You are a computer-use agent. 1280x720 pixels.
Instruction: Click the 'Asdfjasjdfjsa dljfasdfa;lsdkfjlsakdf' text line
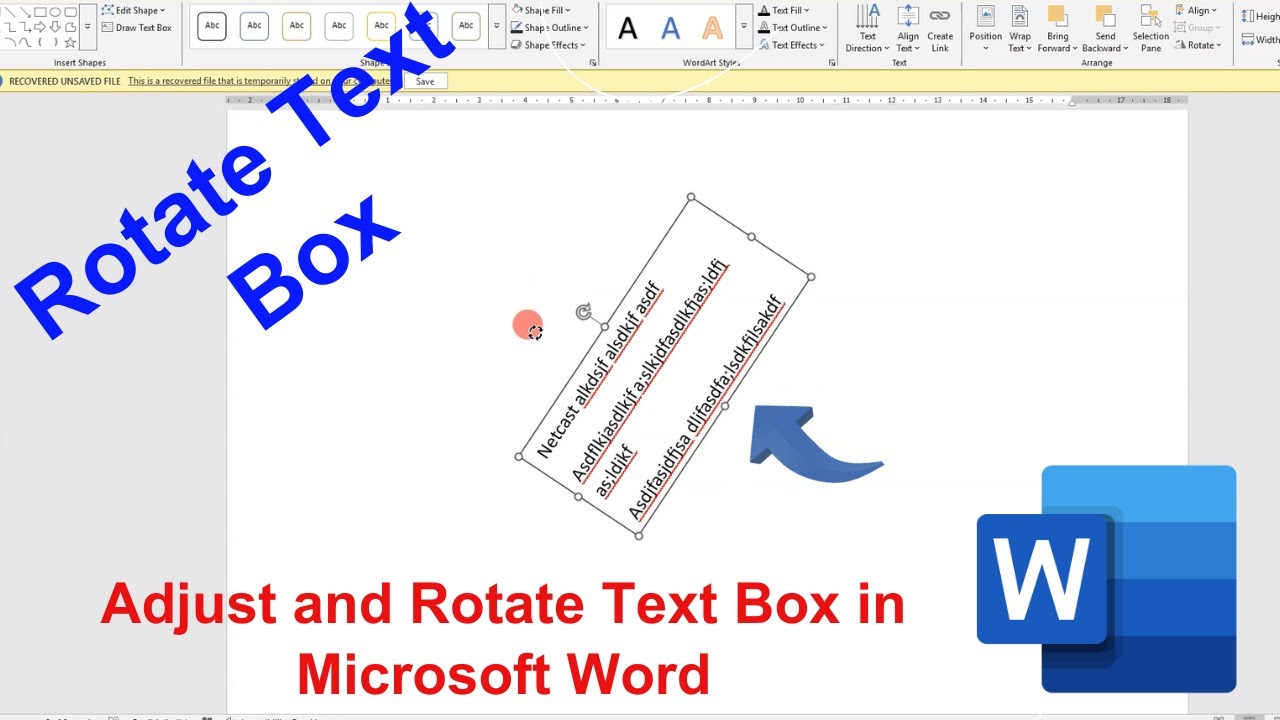705,407
